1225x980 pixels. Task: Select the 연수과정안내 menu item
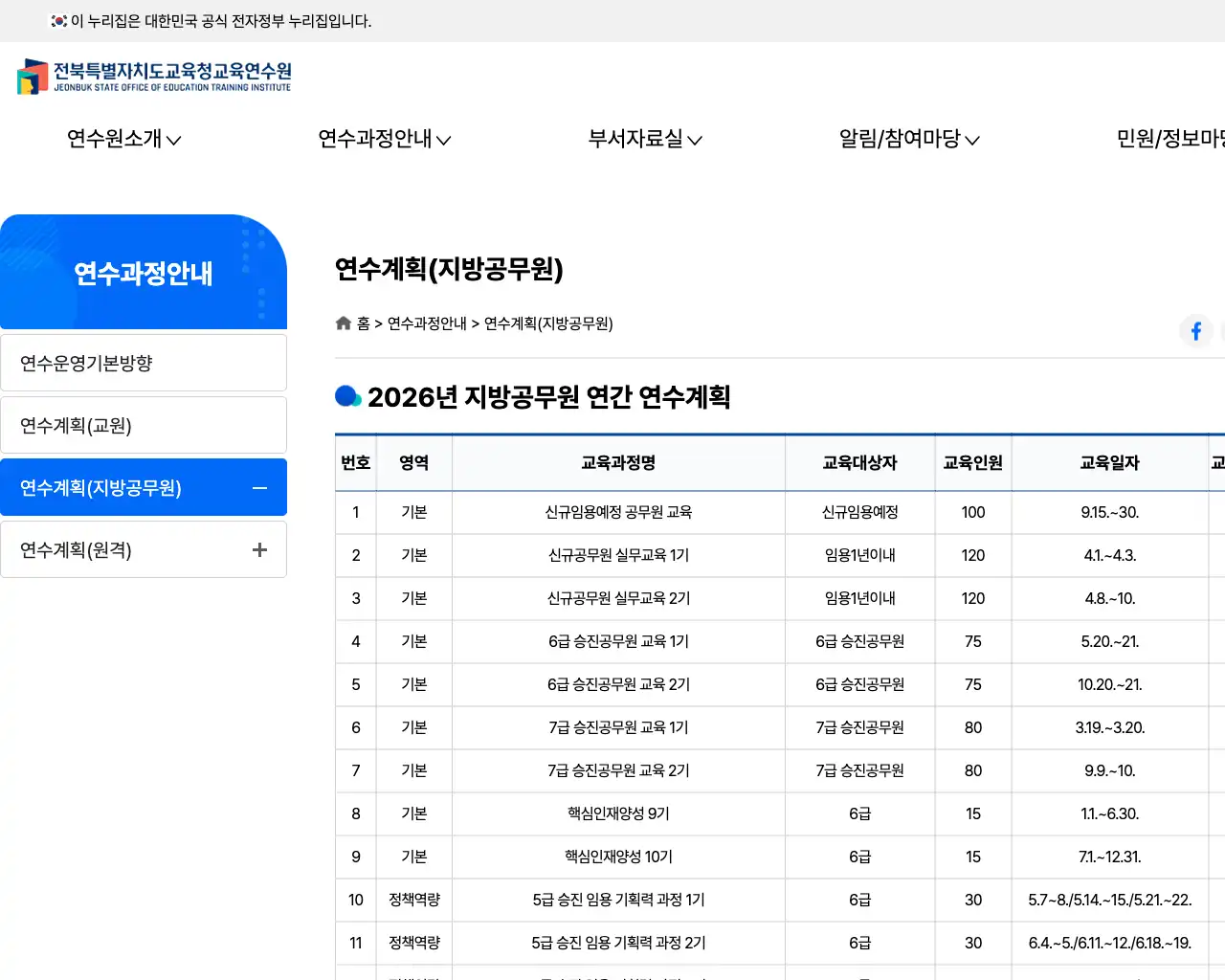(x=377, y=140)
